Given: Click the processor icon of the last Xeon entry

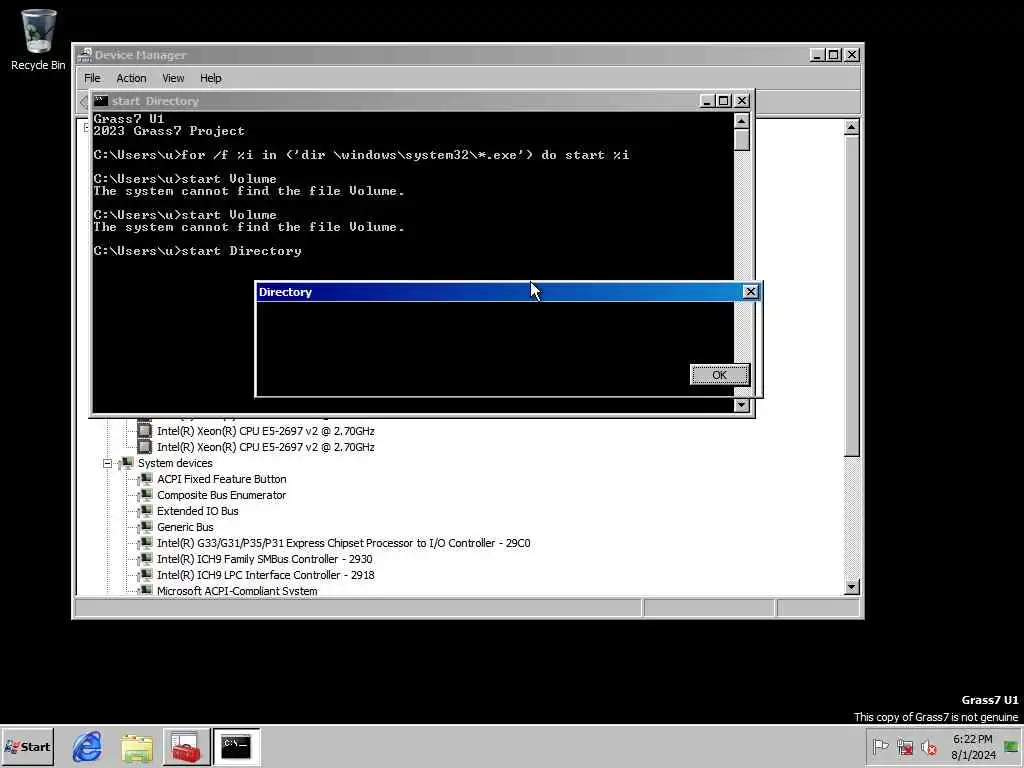Looking at the screenshot, I should click(x=145, y=447).
